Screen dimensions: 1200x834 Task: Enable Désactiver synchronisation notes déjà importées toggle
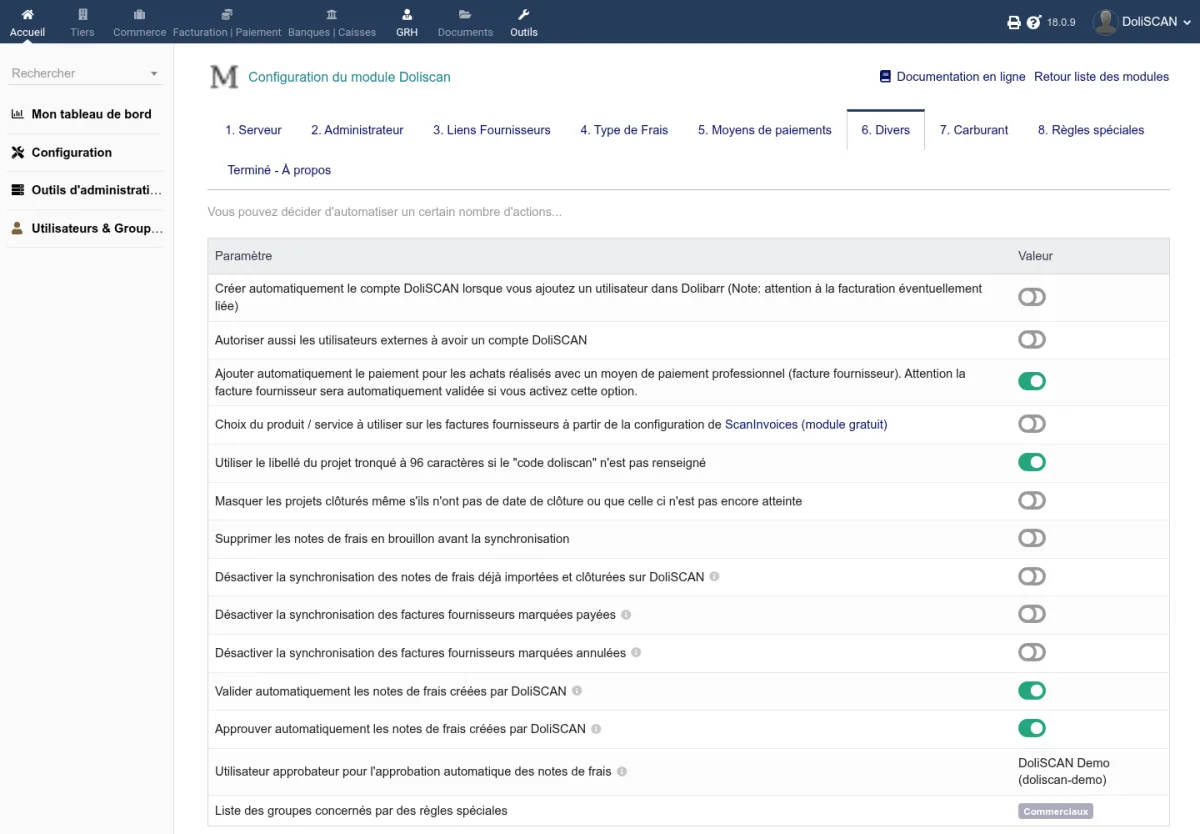click(x=1032, y=576)
